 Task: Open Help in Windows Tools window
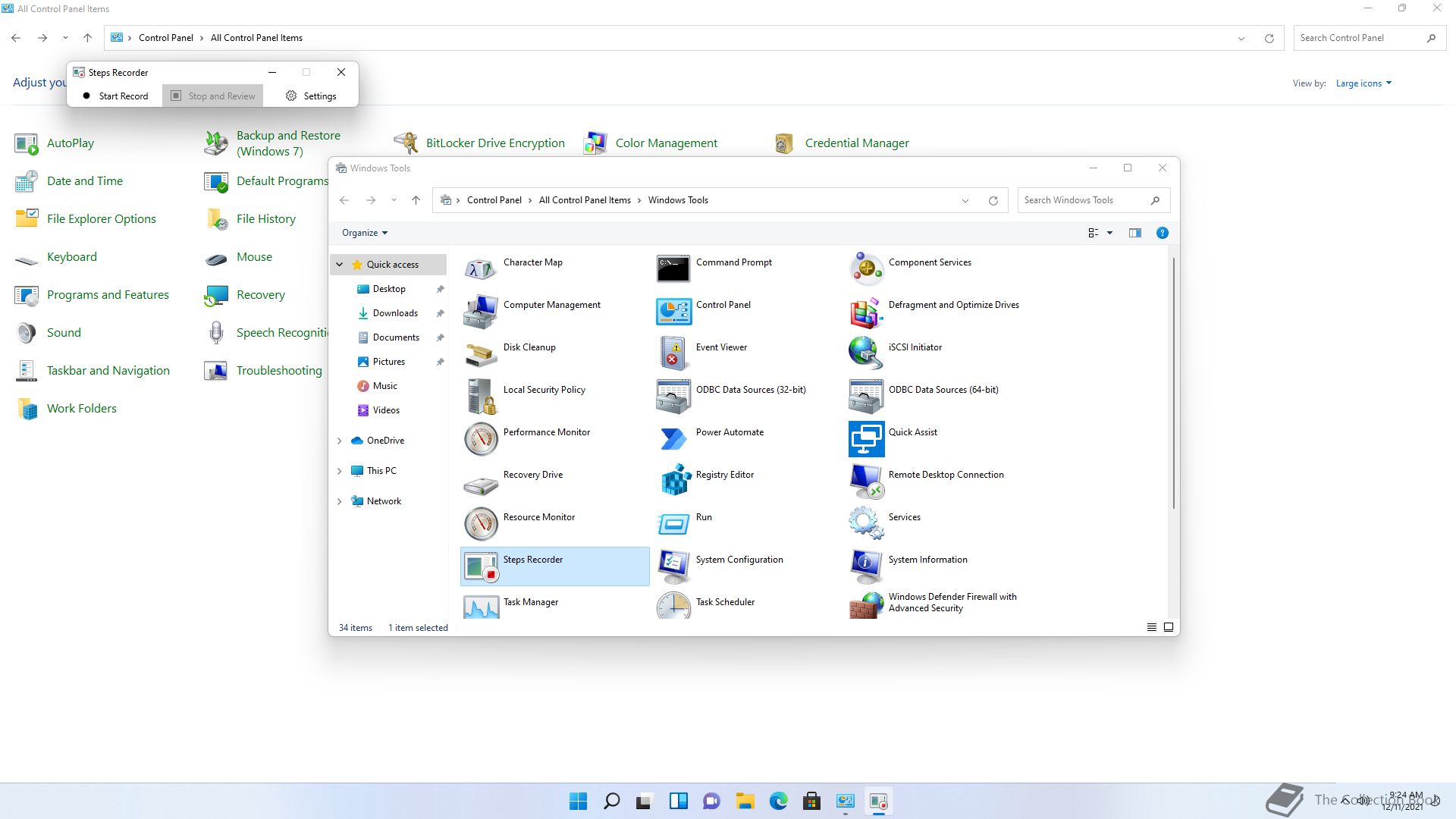pyautogui.click(x=1162, y=233)
